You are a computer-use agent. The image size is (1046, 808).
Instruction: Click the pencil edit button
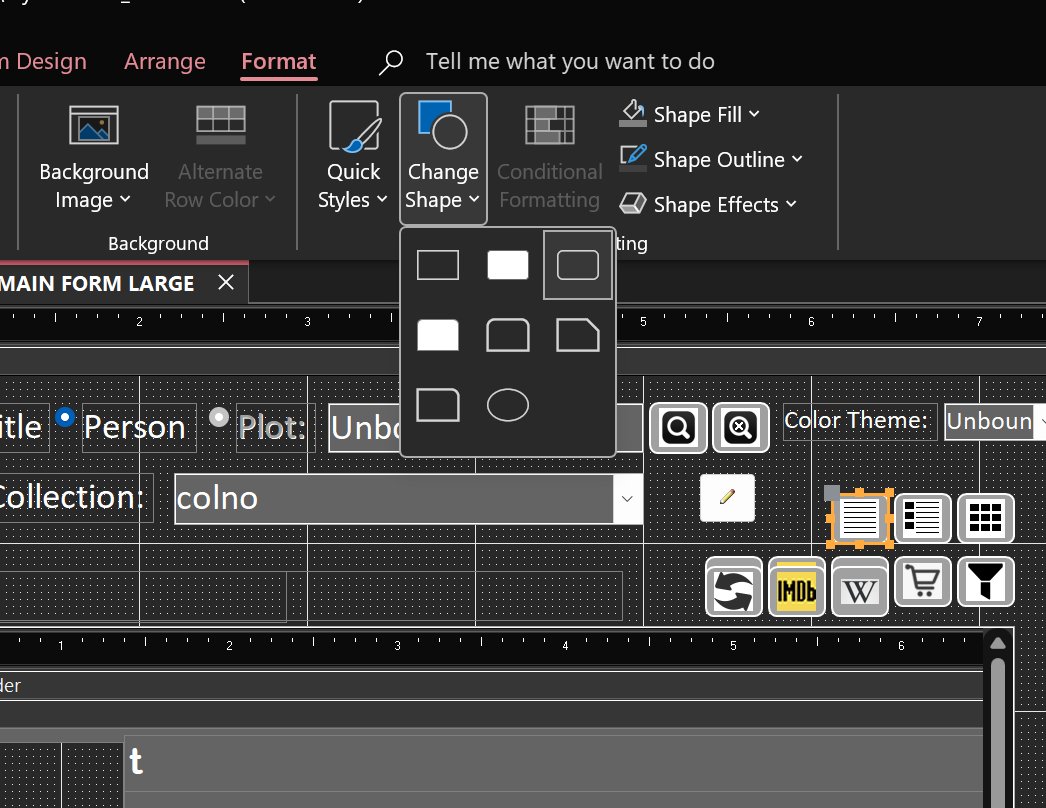coord(727,498)
